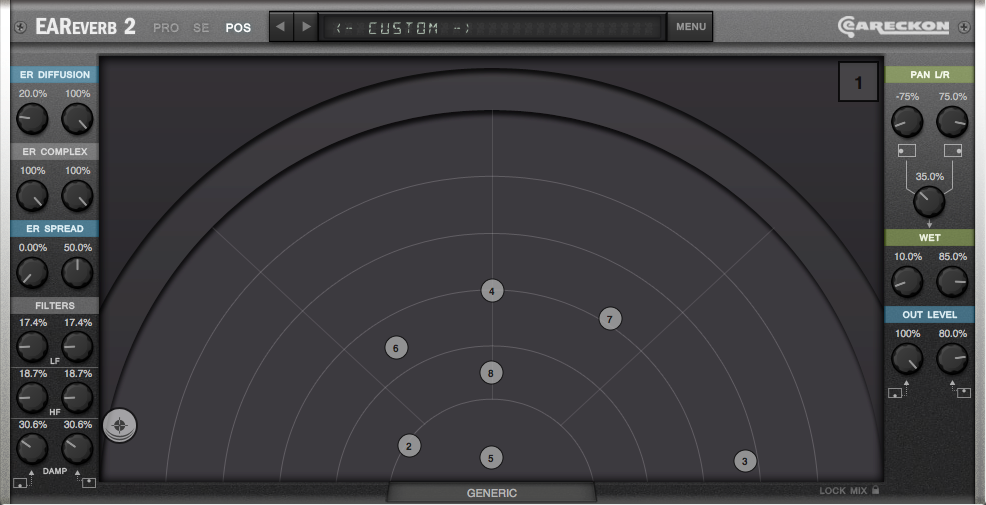This screenshot has height=505, width=986.
Task: Click the left LF filter knob
Action: point(32,347)
